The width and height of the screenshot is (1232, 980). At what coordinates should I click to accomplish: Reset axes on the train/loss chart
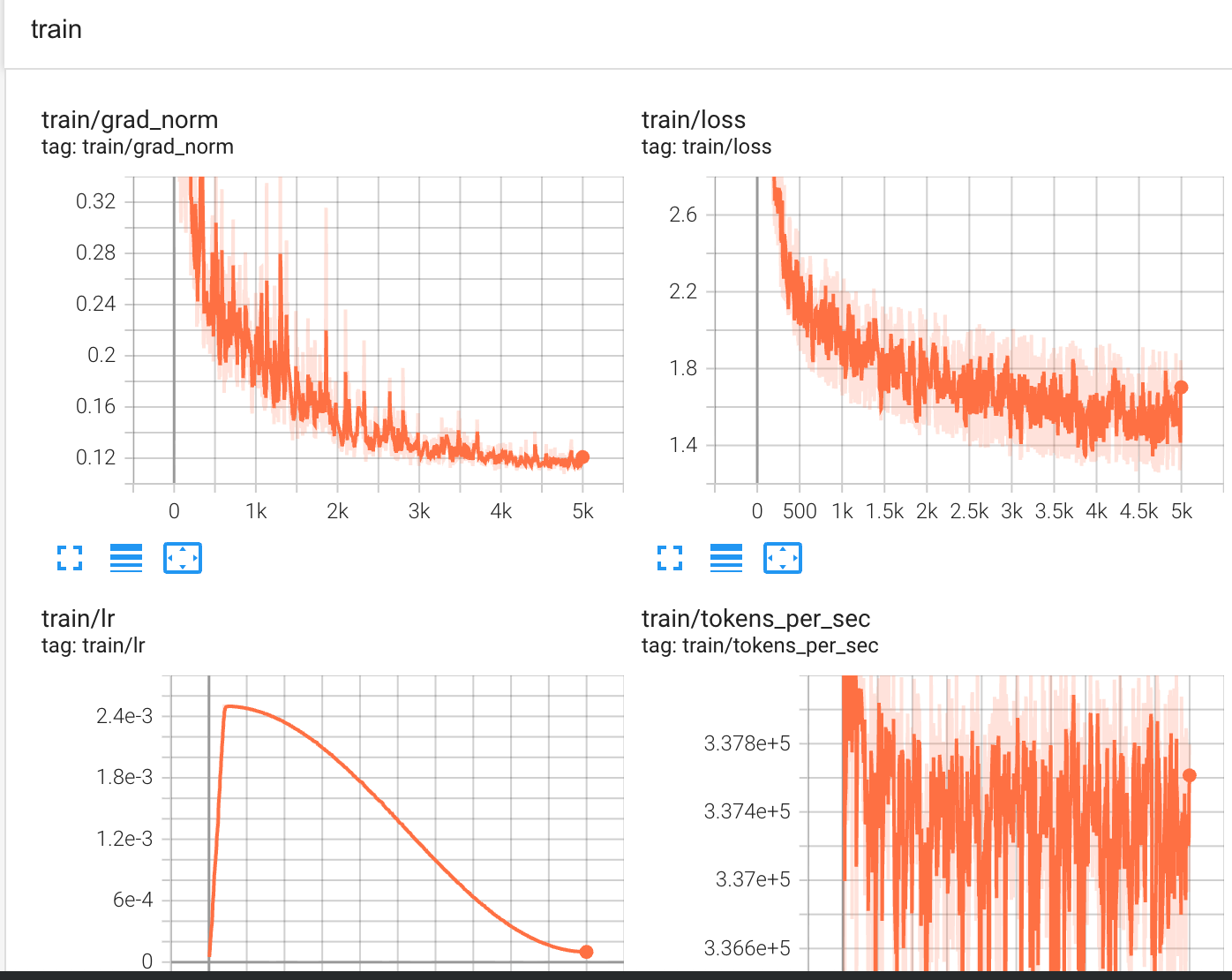tap(783, 557)
